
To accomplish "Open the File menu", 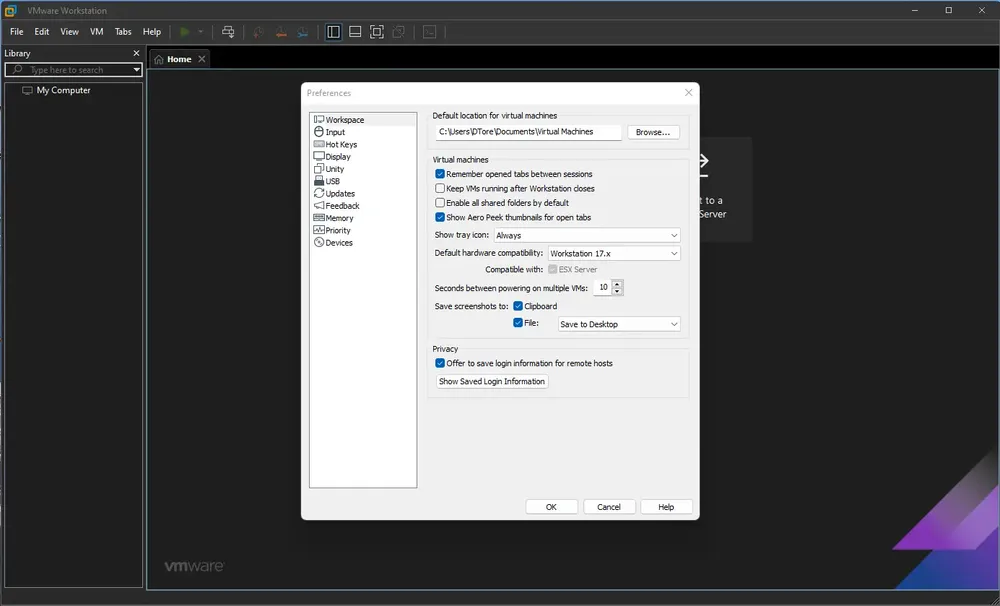I will point(17,32).
